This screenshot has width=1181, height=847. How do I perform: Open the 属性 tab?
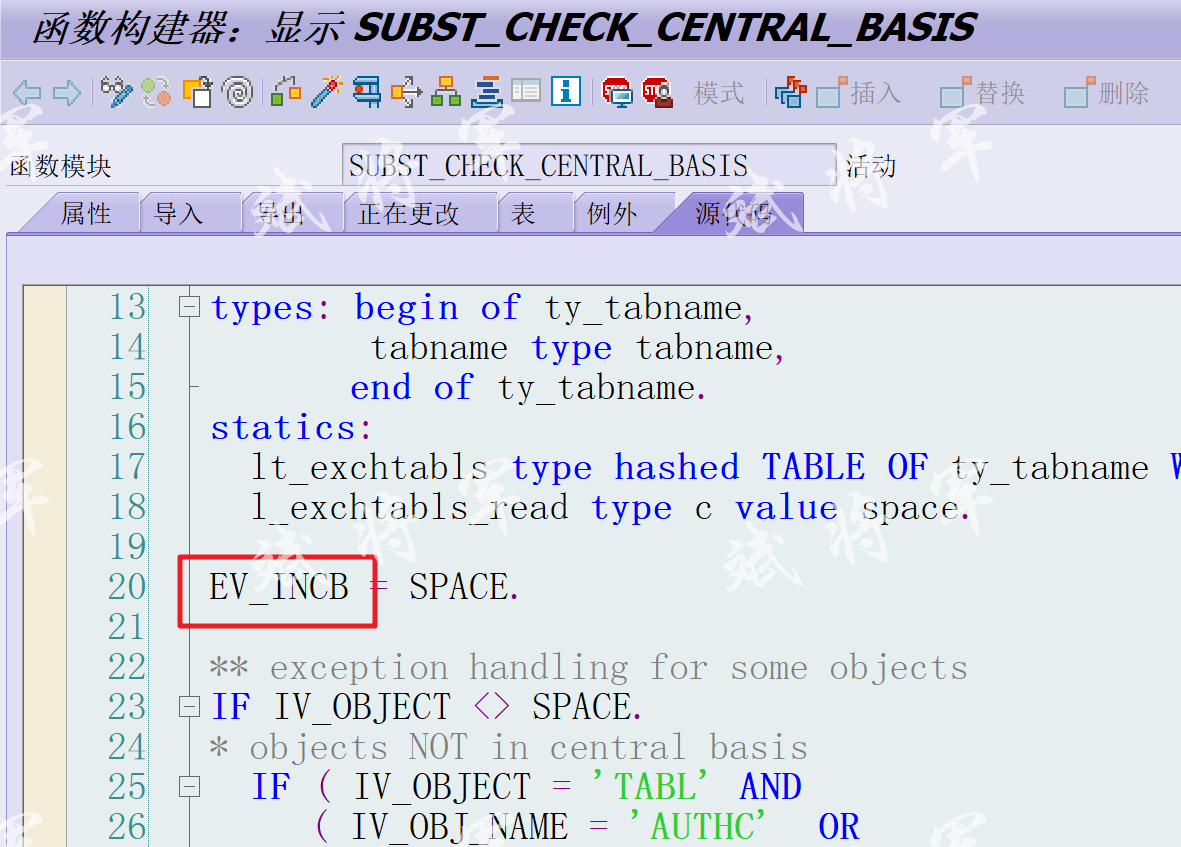point(86,214)
